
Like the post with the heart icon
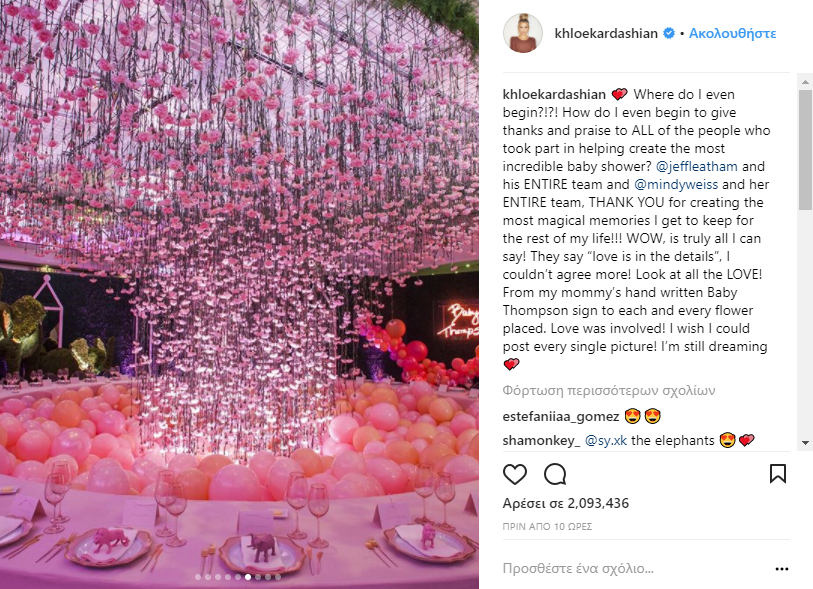pos(514,474)
